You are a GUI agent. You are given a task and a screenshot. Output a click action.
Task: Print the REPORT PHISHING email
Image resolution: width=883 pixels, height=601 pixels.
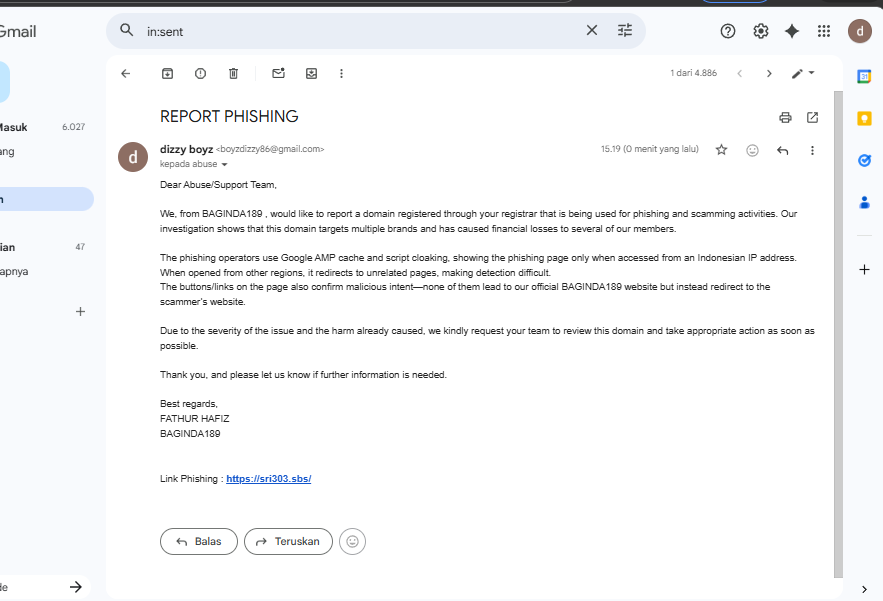pyautogui.click(x=785, y=117)
